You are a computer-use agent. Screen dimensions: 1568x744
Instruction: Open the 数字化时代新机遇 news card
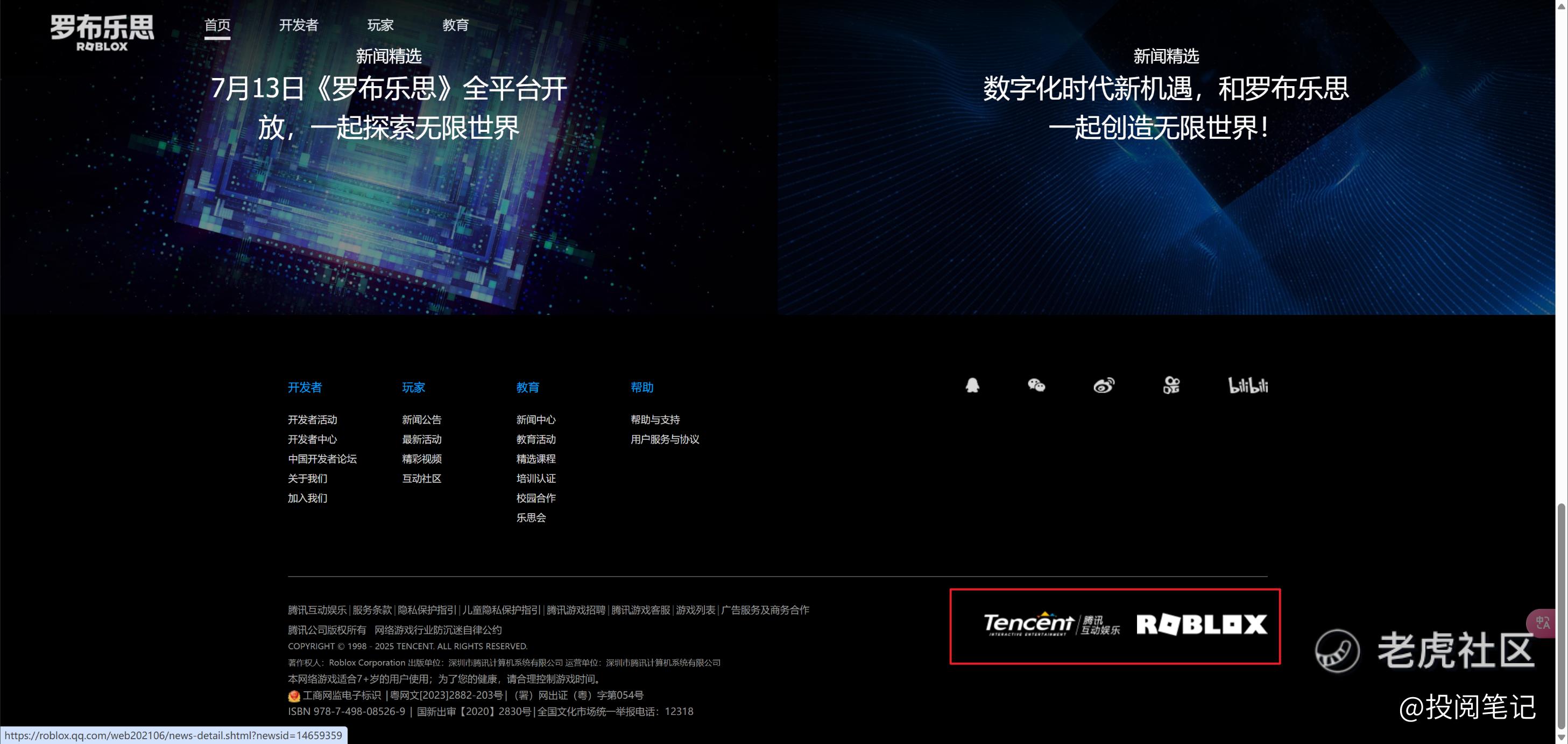pos(1166,158)
